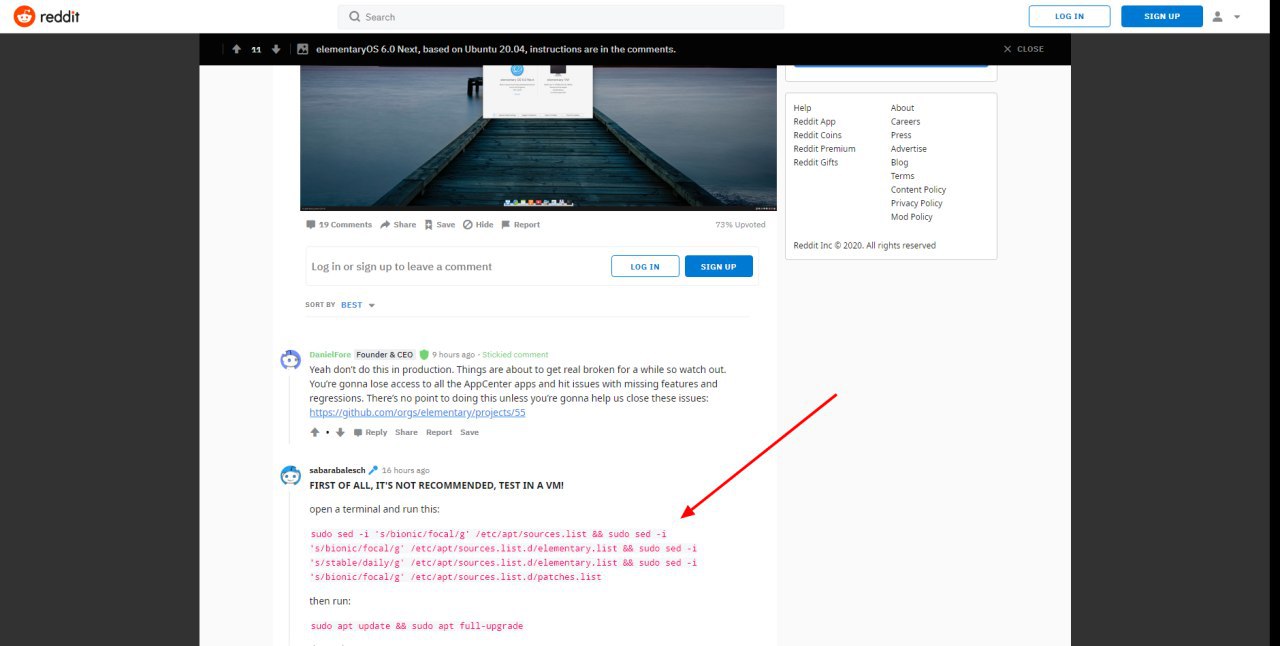The image size is (1280, 646).
Task: Open DanielFore's avatar
Action: [291, 360]
